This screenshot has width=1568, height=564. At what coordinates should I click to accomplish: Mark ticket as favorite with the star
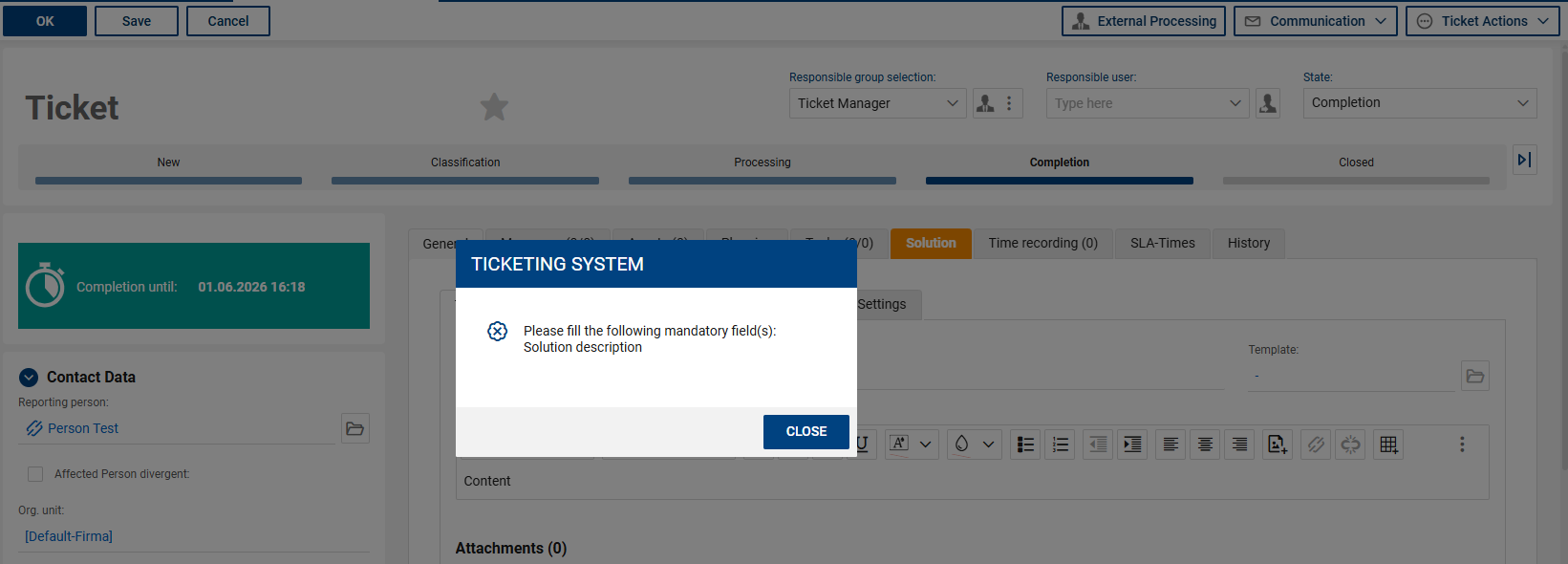pyautogui.click(x=494, y=106)
